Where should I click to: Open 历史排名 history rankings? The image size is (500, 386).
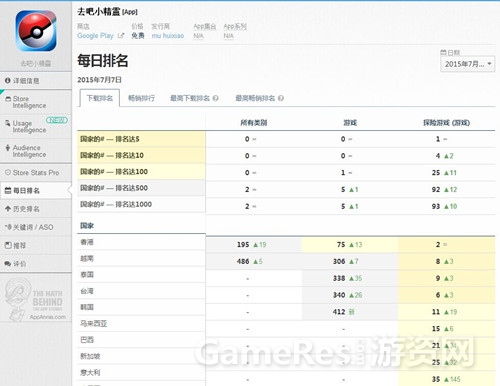click(x=36, y=209)
